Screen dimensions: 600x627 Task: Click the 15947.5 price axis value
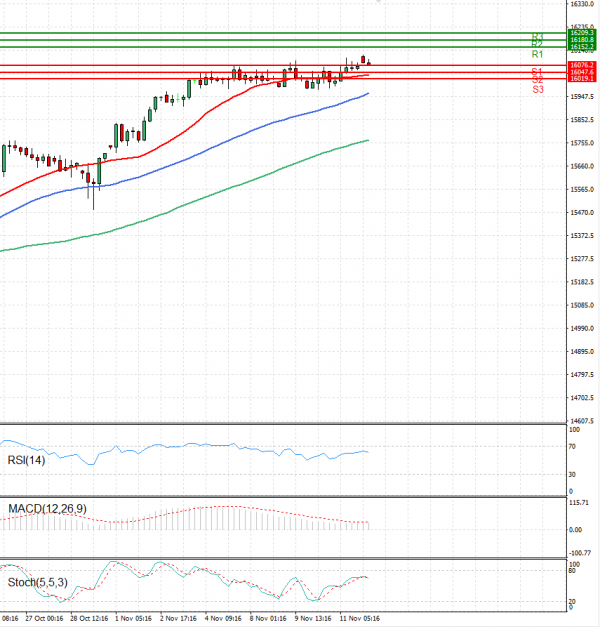coord(582,97)
